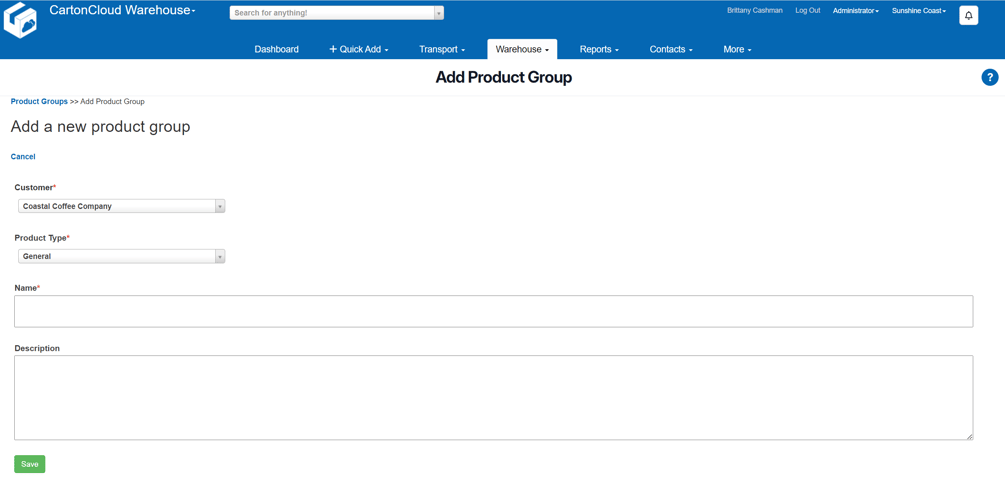Click the 'Add Product Group' page heading
The width and height of the screenshot is (1005, 481).
[x=504, y=78]
